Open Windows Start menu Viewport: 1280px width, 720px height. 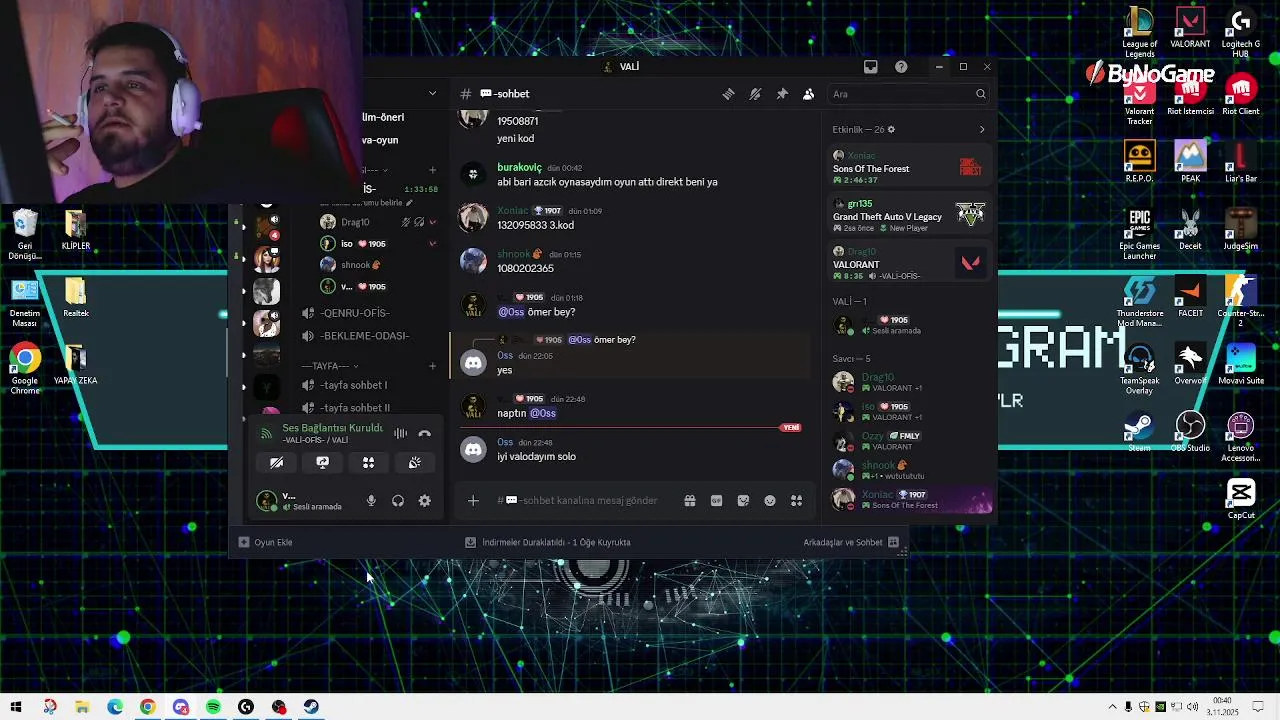point(16,707)
